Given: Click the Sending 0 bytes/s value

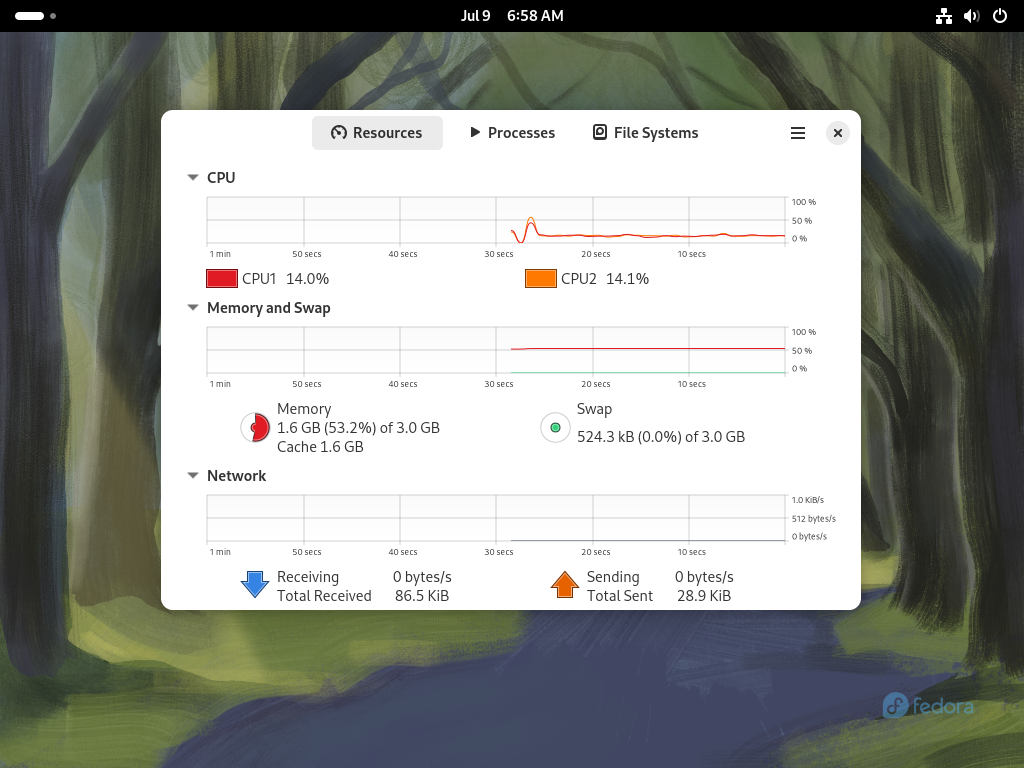Looking at the screenshot, I should pos(704,577).
